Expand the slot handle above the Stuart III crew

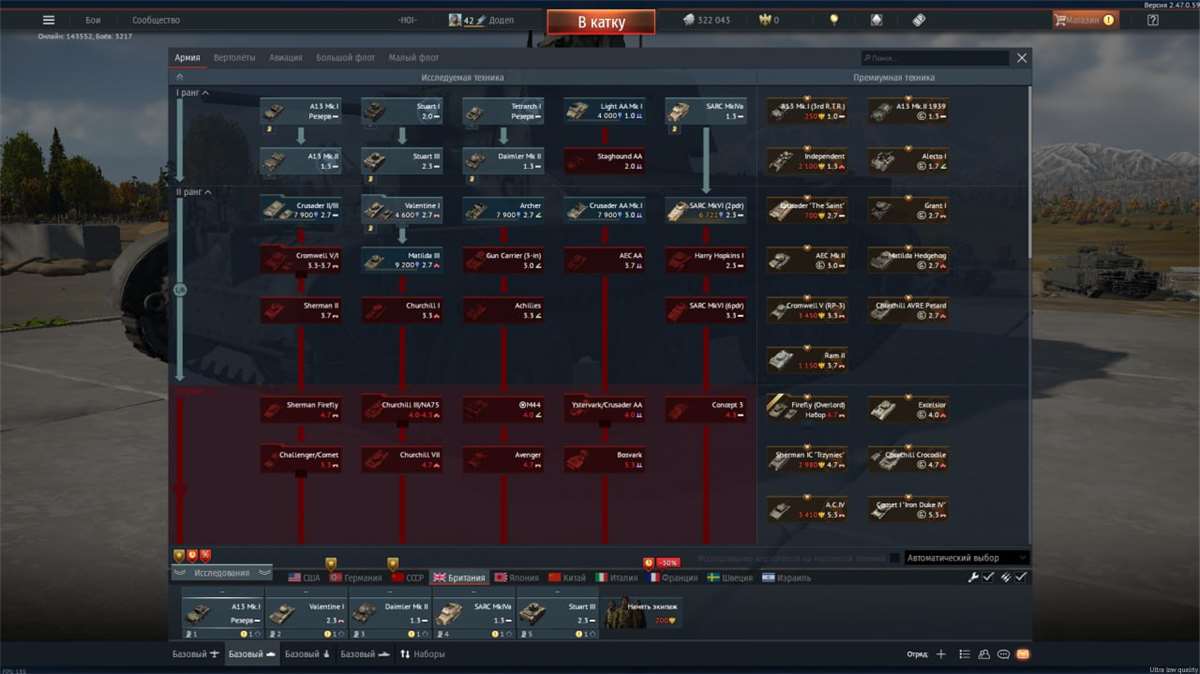pos(558,592)
